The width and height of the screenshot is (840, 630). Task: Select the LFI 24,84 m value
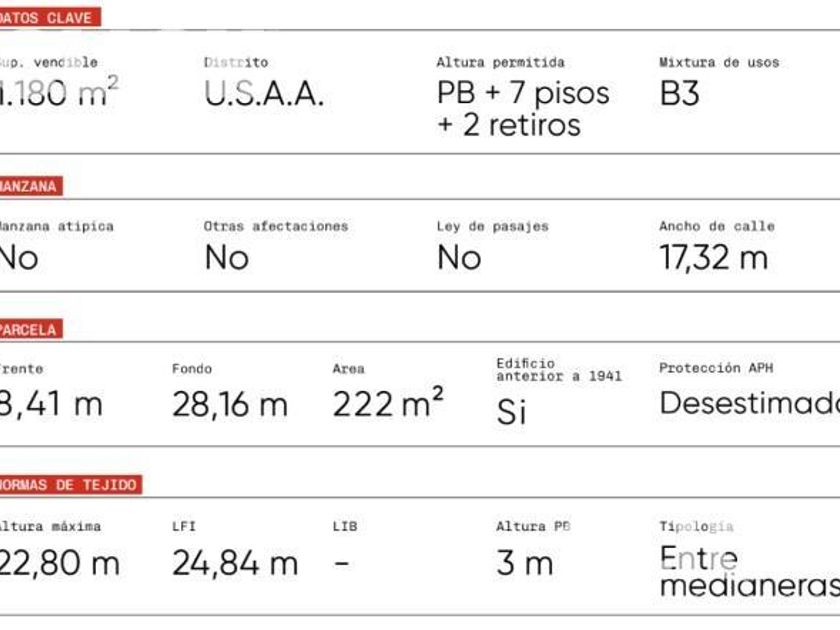pos(235,564)
